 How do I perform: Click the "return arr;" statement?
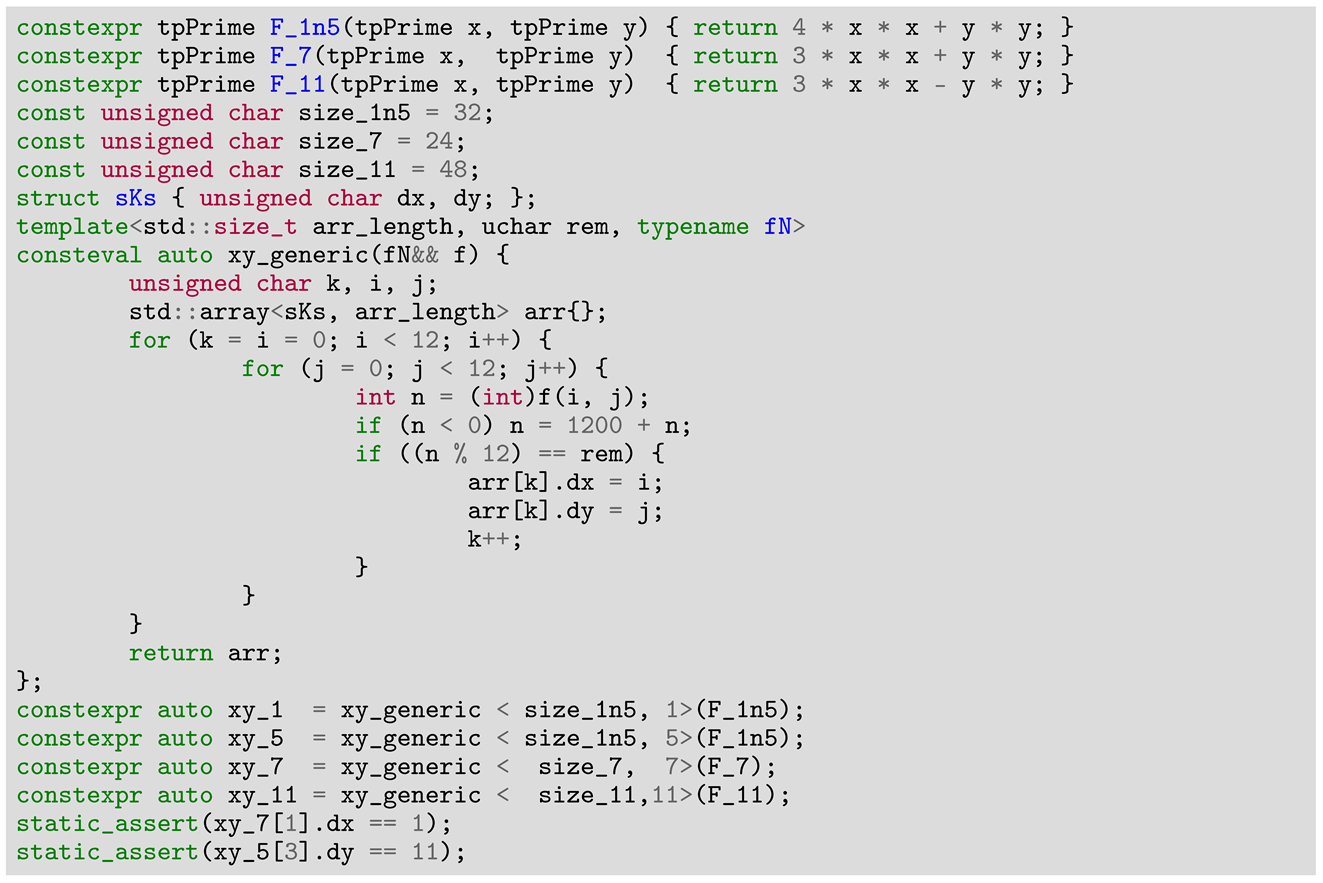206,653
